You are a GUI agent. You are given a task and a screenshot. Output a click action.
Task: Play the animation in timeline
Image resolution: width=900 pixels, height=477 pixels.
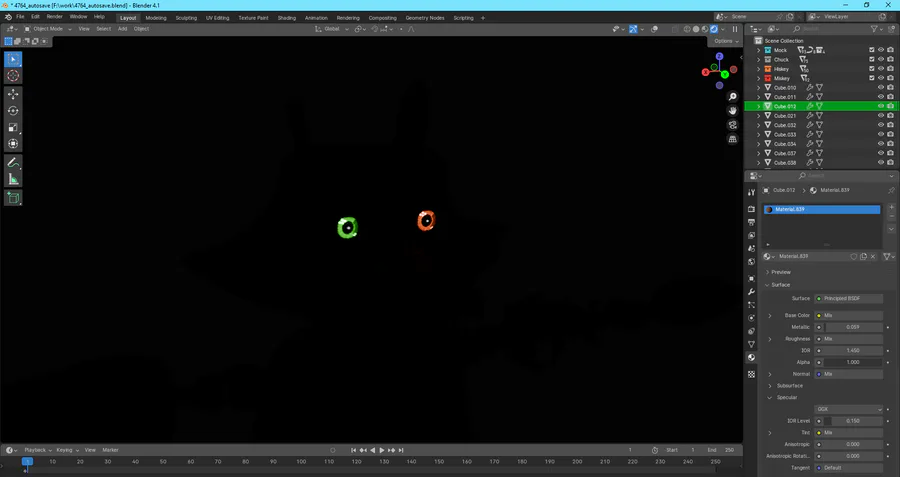382,450
